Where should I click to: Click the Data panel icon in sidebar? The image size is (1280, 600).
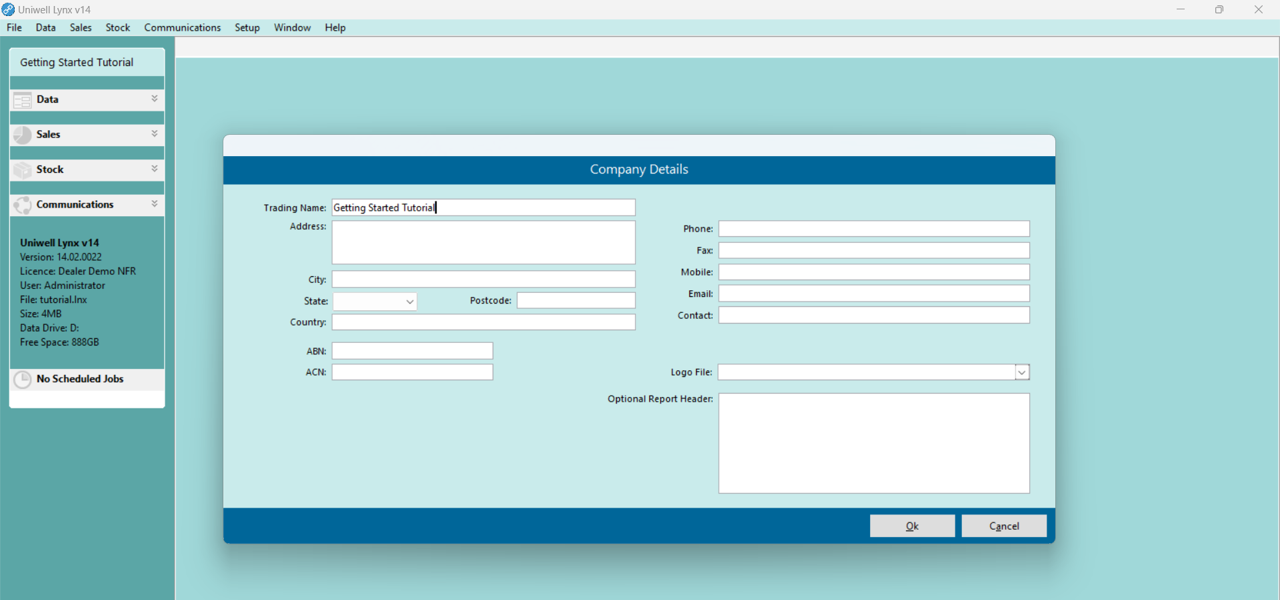tap(22, 100)
